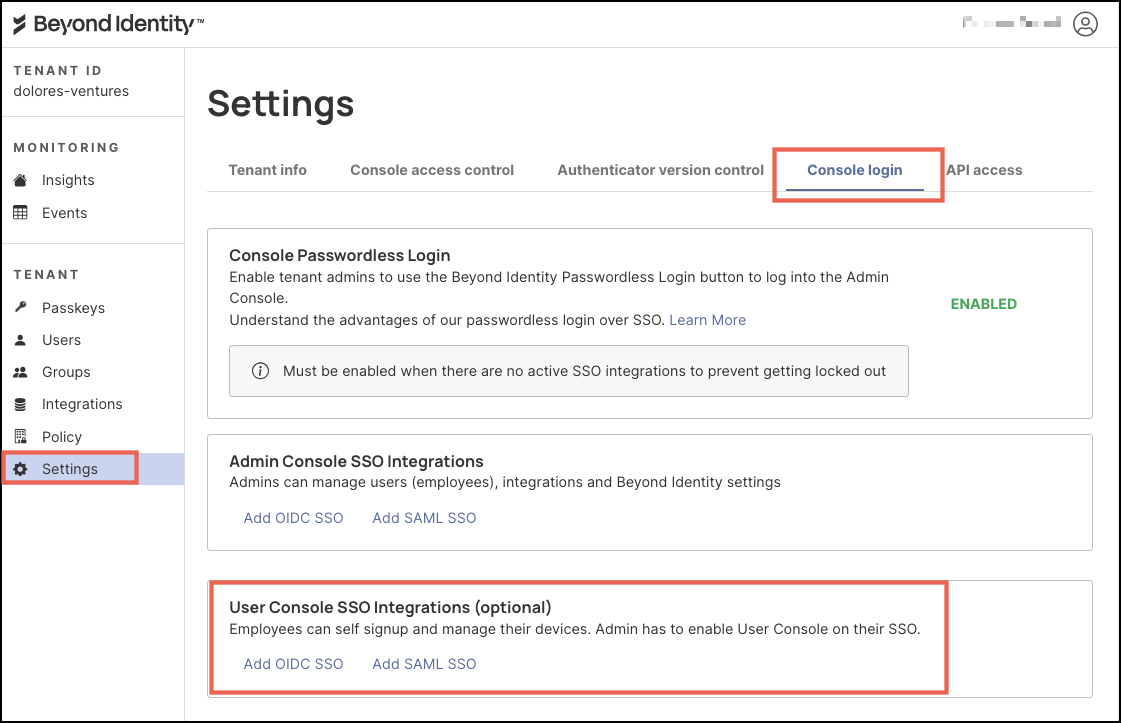This screenshot has width=1121, height=723.
Task: Add OIDC SSO for User Console
Action: [294, 664]
